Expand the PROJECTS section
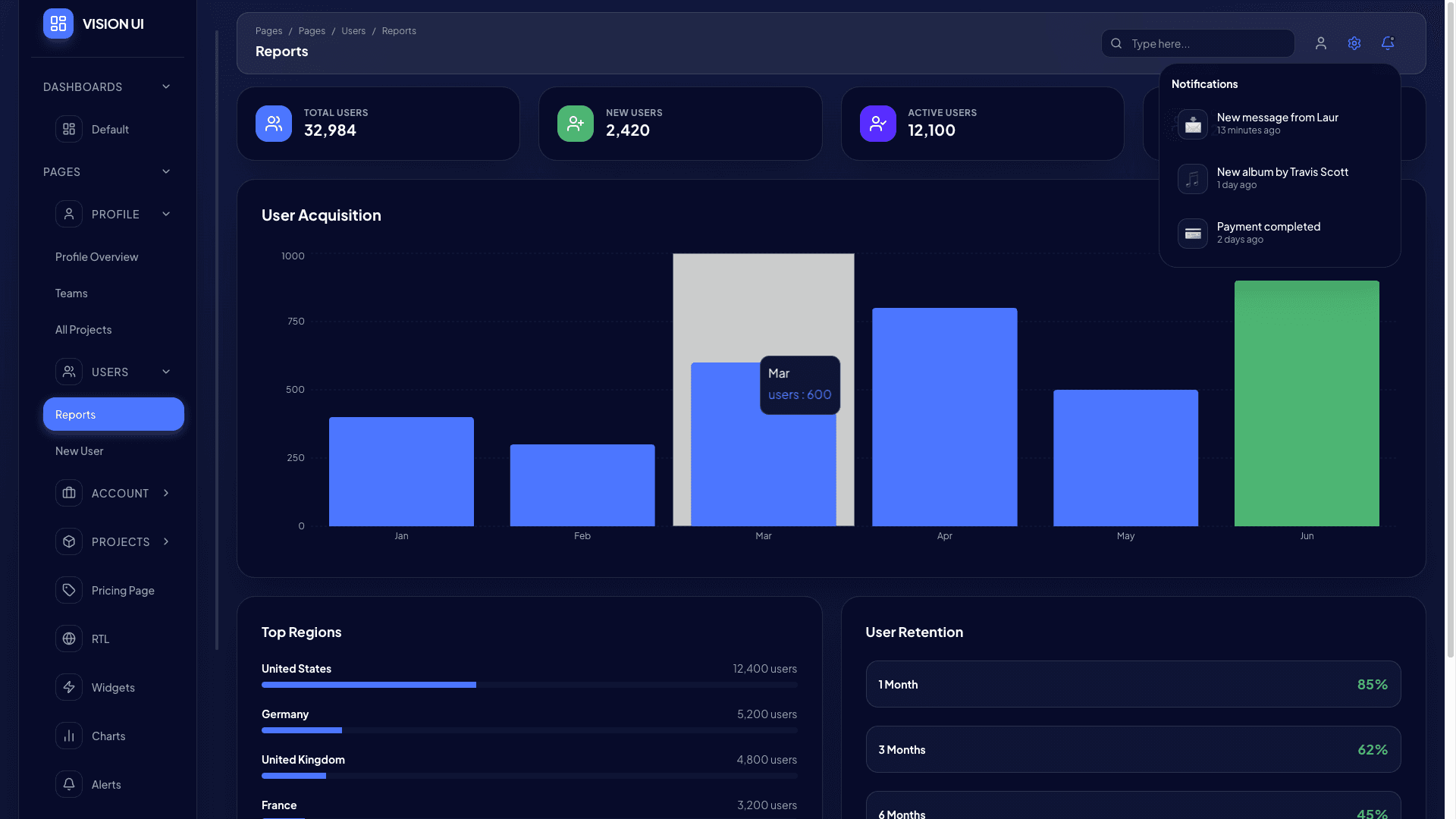Viewport: 1456px width, 819px height. tap(166, 541)
